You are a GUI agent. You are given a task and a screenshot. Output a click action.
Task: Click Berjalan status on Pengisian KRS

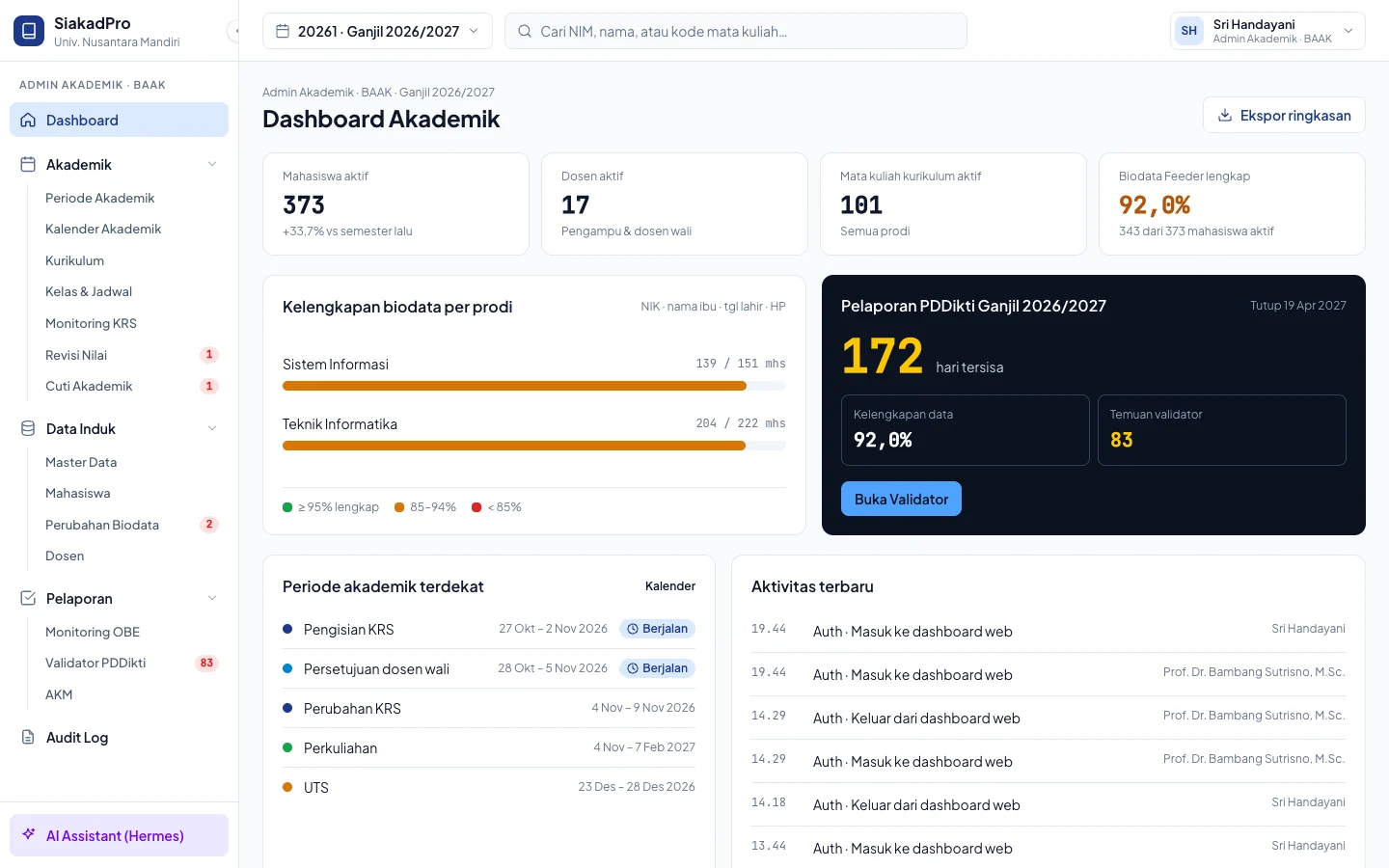[x=657, y=629]
